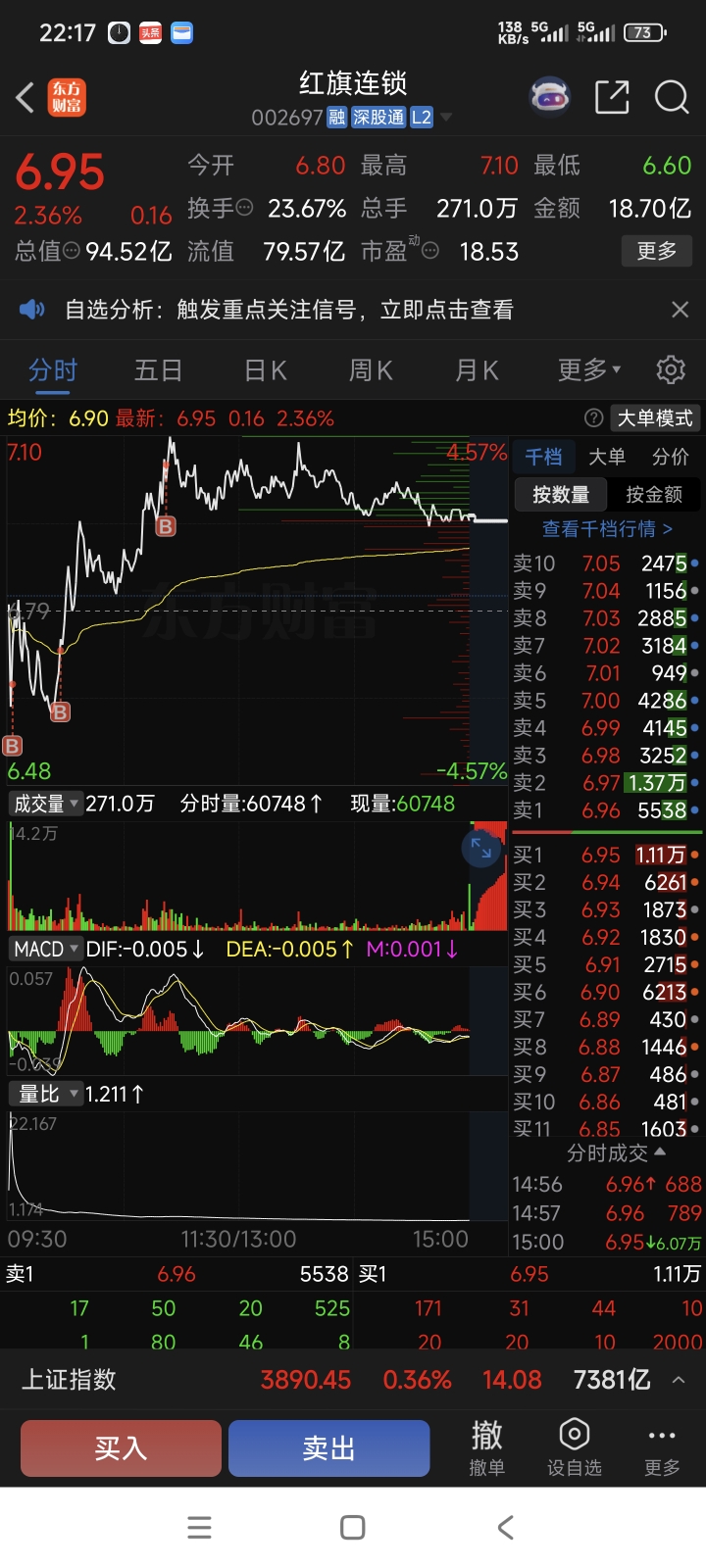The height and width of the screenshot is (1568, 706).
Task: Switch to 五日 chart tab
Action: click(158, 369)
